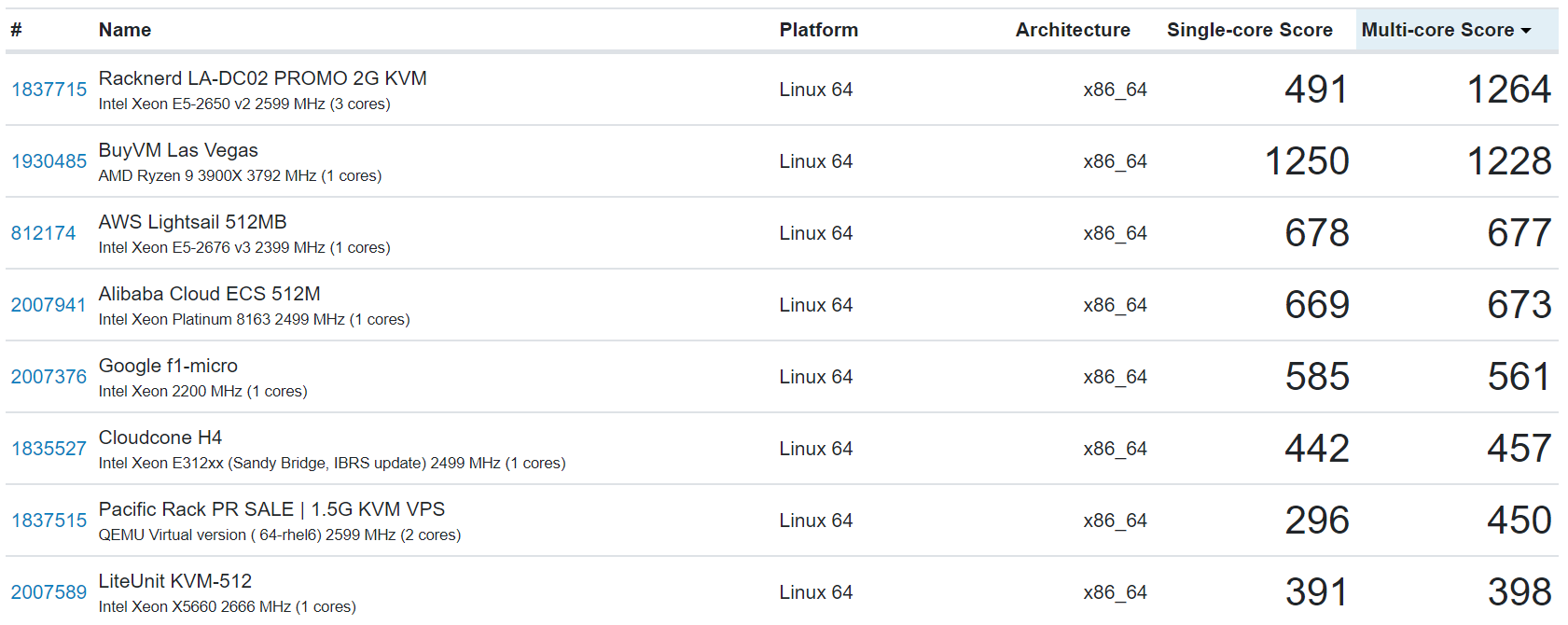
Task: Click Intel Xeon E5-2676 v3 CPU description
Action: coord(244,248)
